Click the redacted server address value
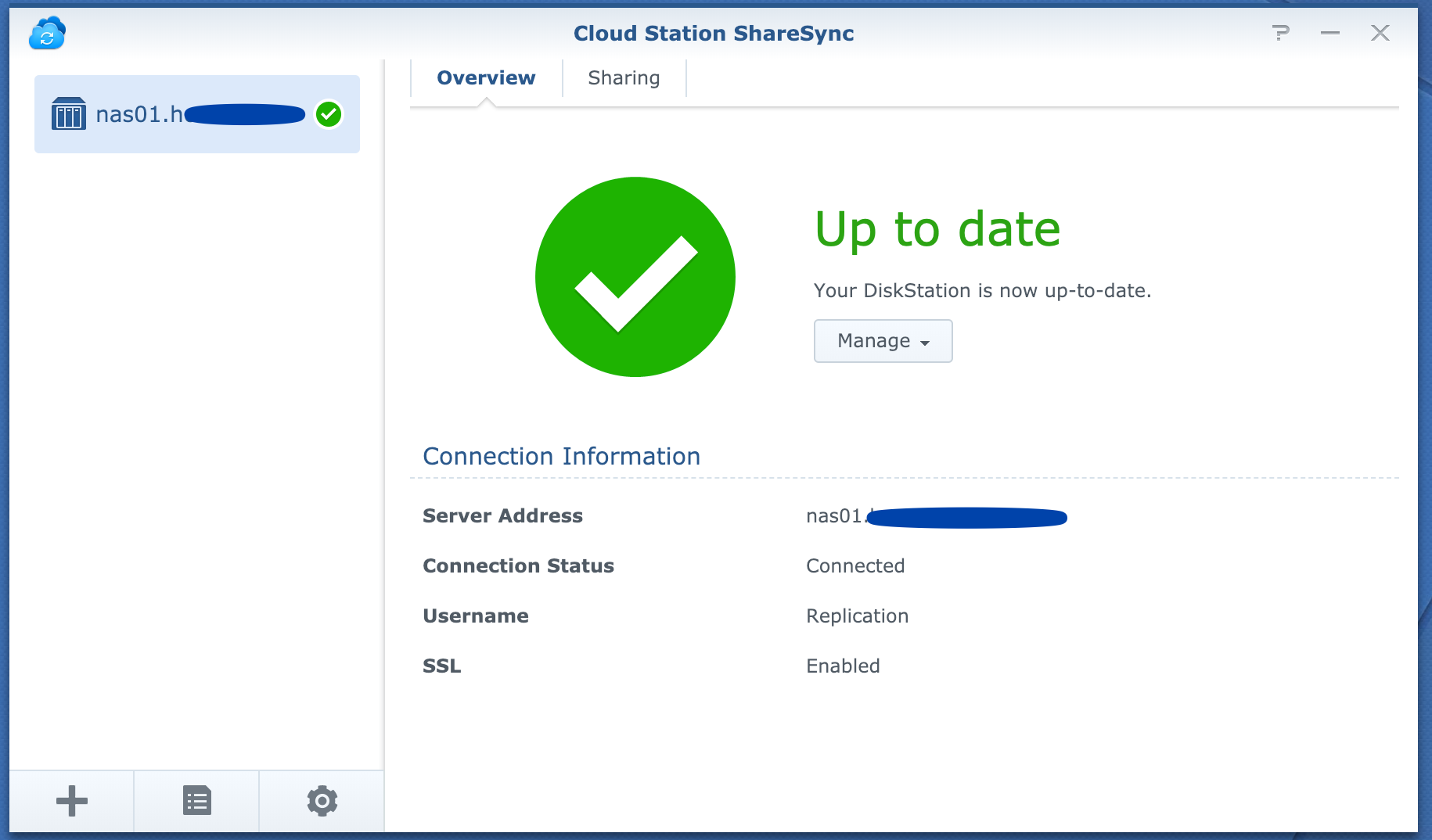This screenshot has width=1432, height=840. pyautogui.click(x=937, y=516)
